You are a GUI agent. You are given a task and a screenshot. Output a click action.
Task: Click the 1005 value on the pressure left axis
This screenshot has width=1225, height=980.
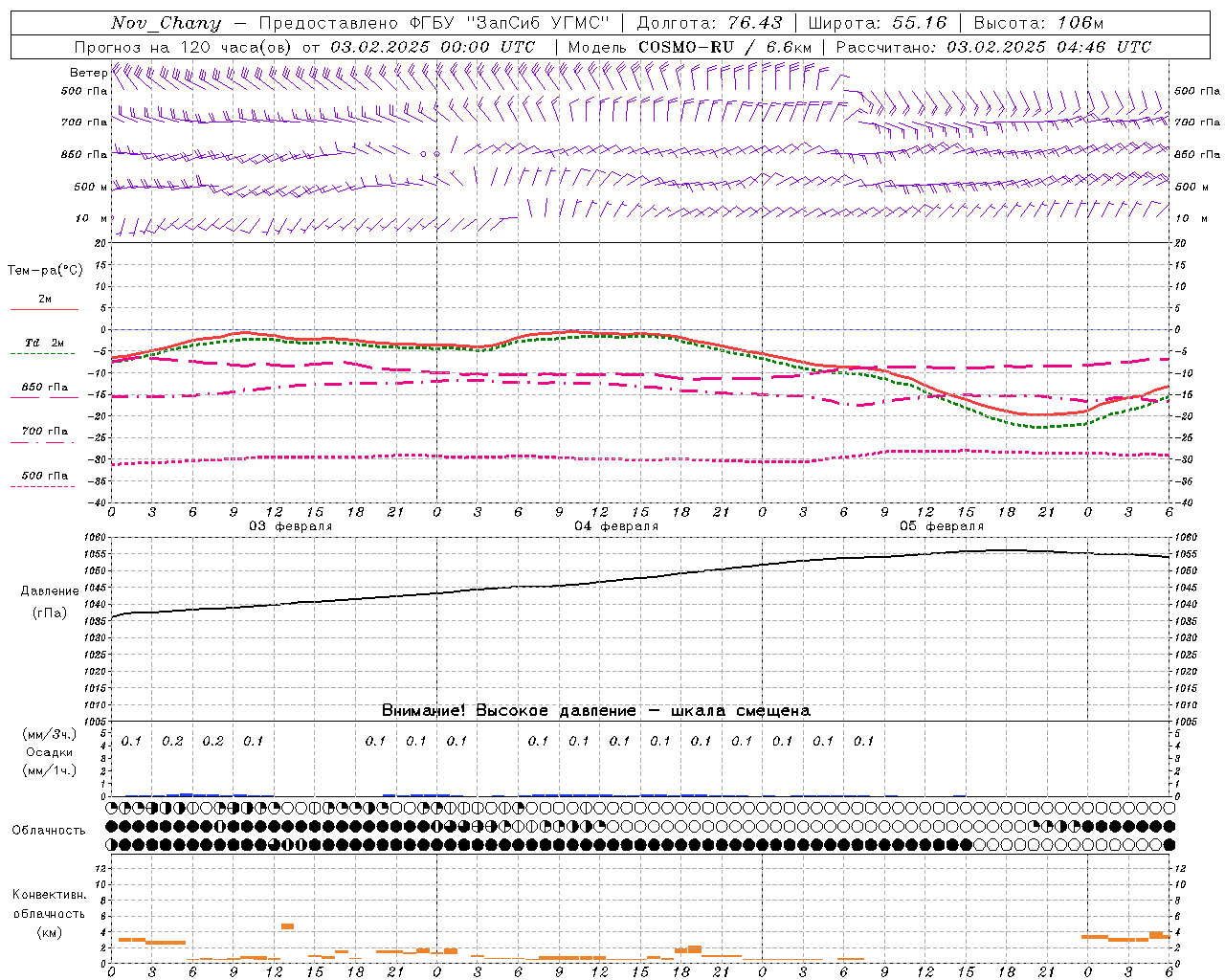click(95, 722)
